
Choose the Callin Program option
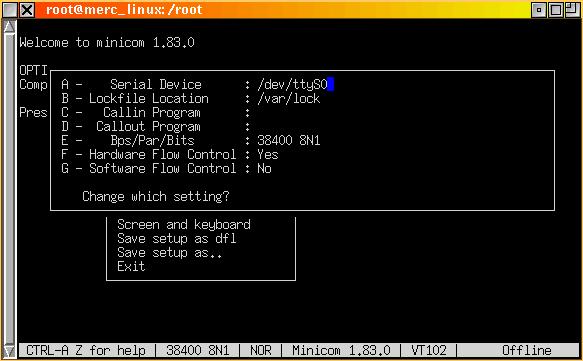coord(156,113)
